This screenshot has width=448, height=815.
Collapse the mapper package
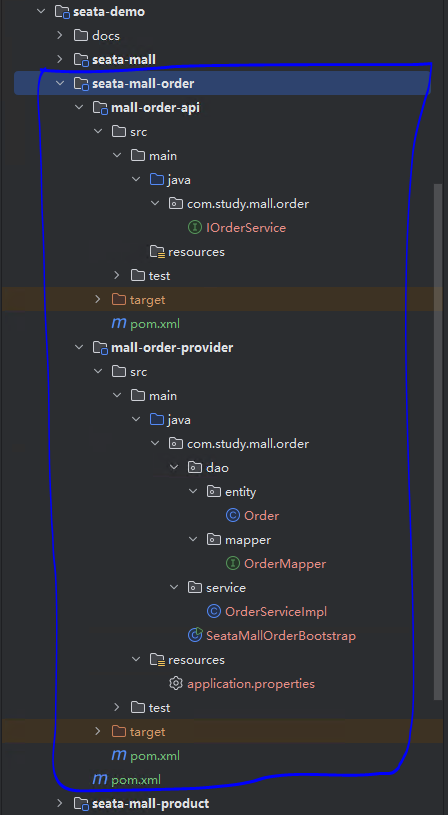click(x=193, y=540)
